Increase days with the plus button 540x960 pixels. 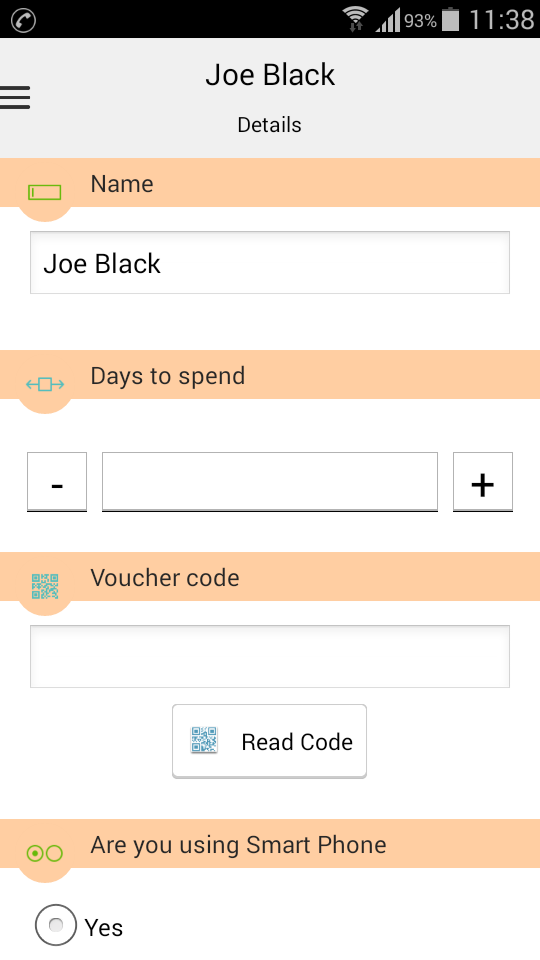482,482
